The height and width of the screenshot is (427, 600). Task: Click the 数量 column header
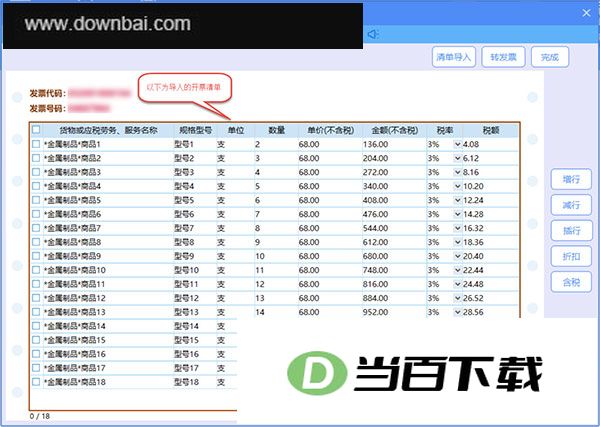coord(276,130)
